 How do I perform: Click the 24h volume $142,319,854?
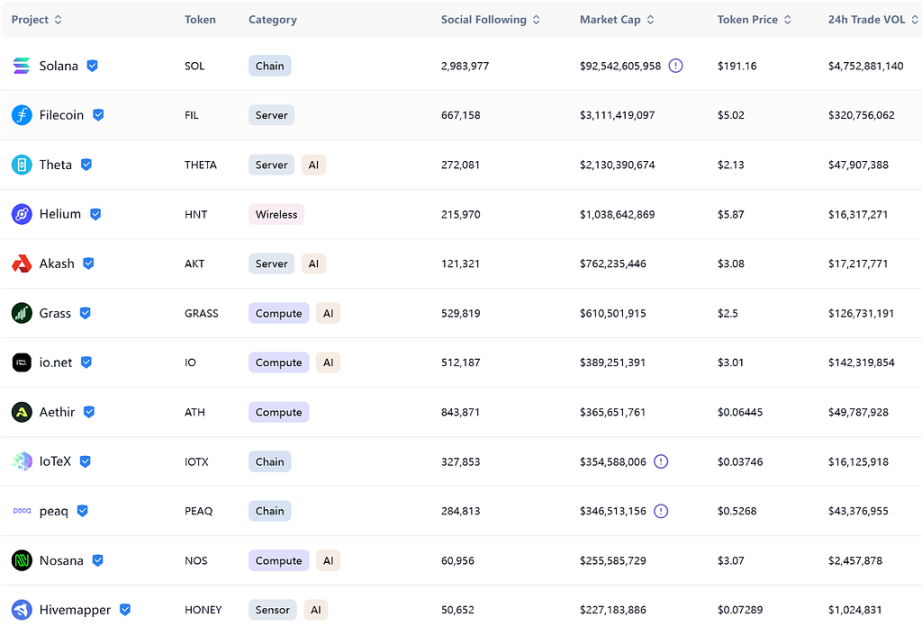point(861,363)
